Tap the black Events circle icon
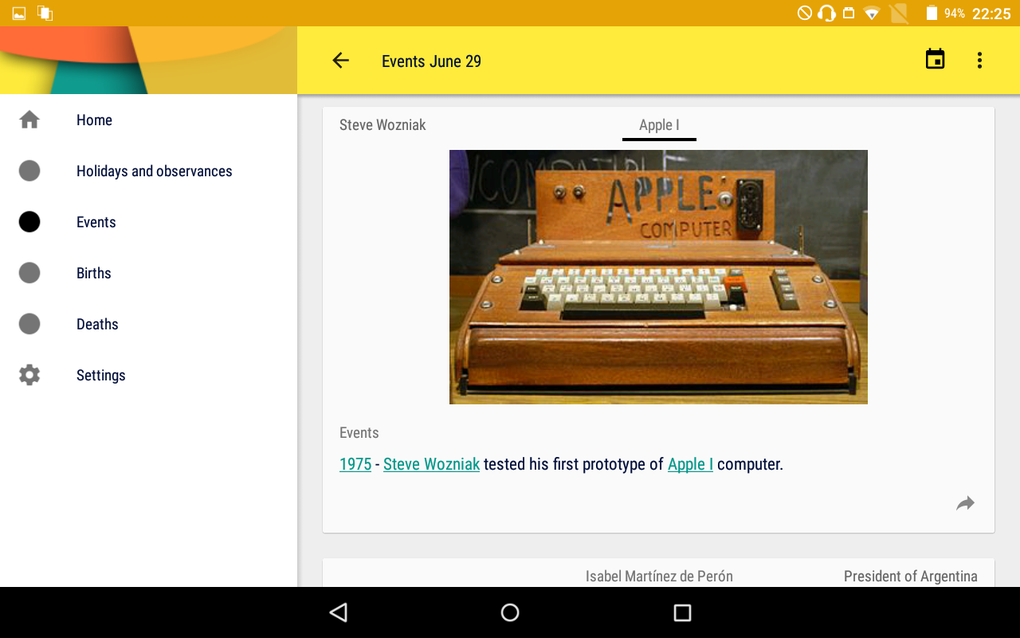 (x=29, y=222)
